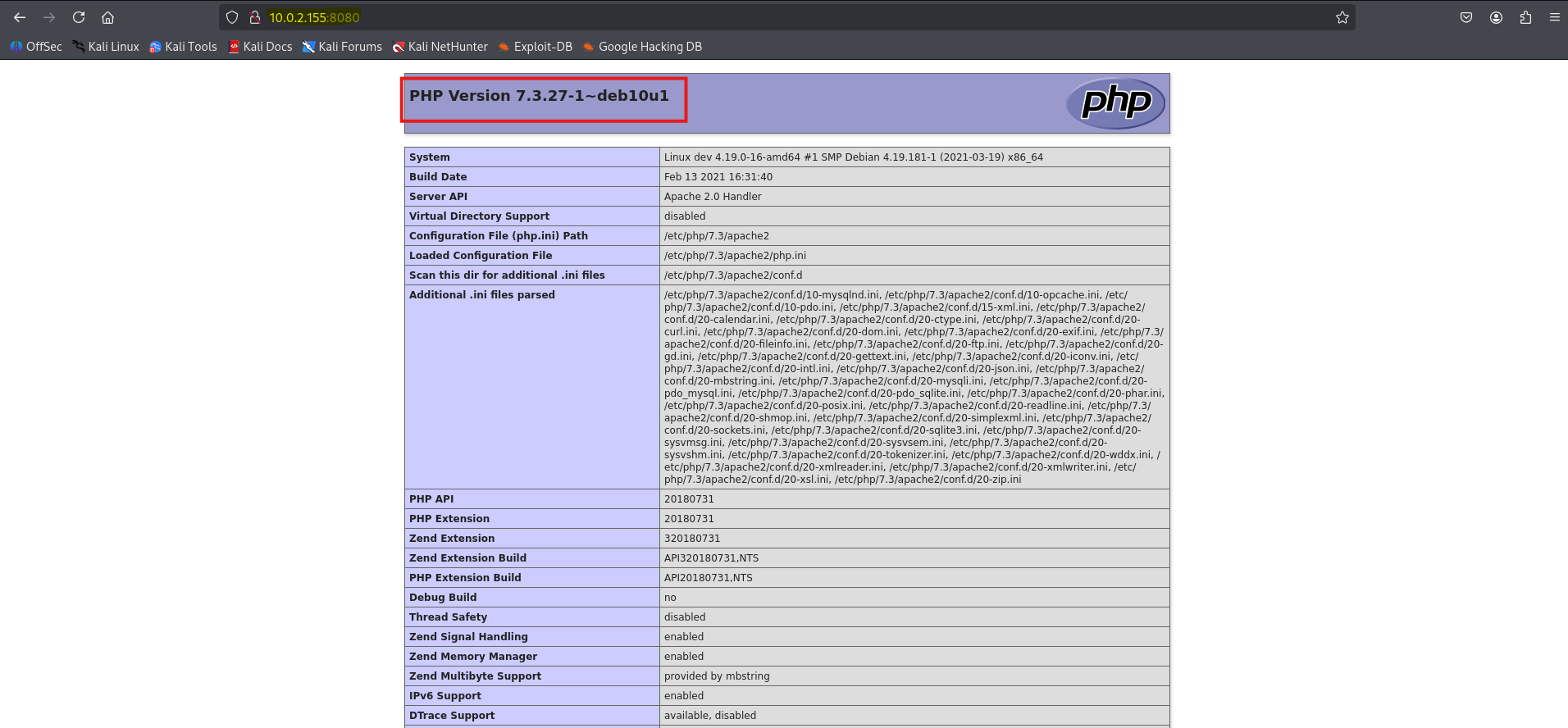The height and width of the screenshot is (728, 1568).
Task: Open the OffSec bookmark
Action: click(x=36, y=47)
